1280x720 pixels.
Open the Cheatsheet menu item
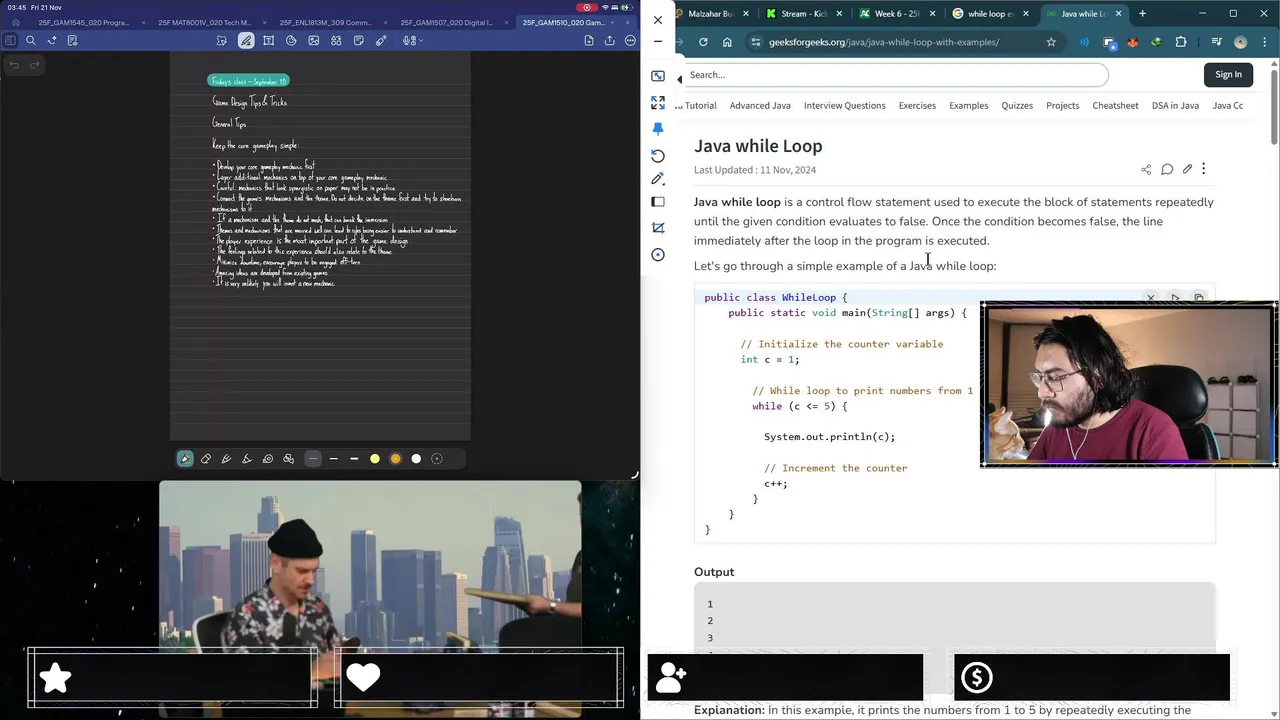tap(1115, 105)
